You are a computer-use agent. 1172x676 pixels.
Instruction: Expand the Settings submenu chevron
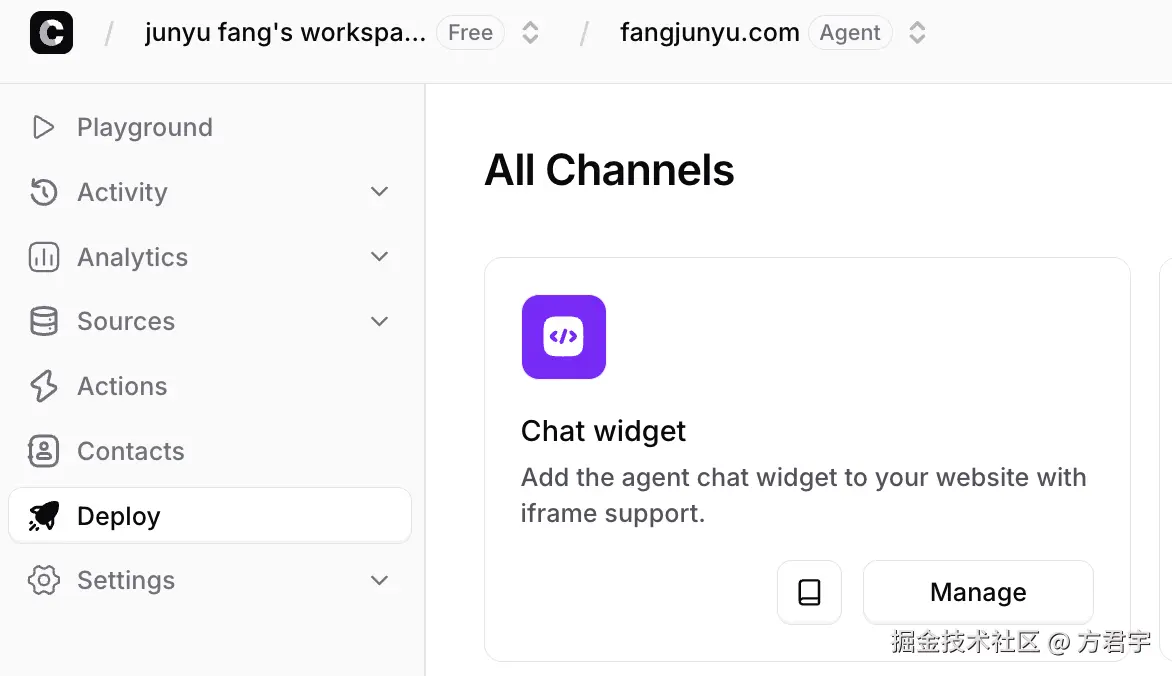pos(379,580)
